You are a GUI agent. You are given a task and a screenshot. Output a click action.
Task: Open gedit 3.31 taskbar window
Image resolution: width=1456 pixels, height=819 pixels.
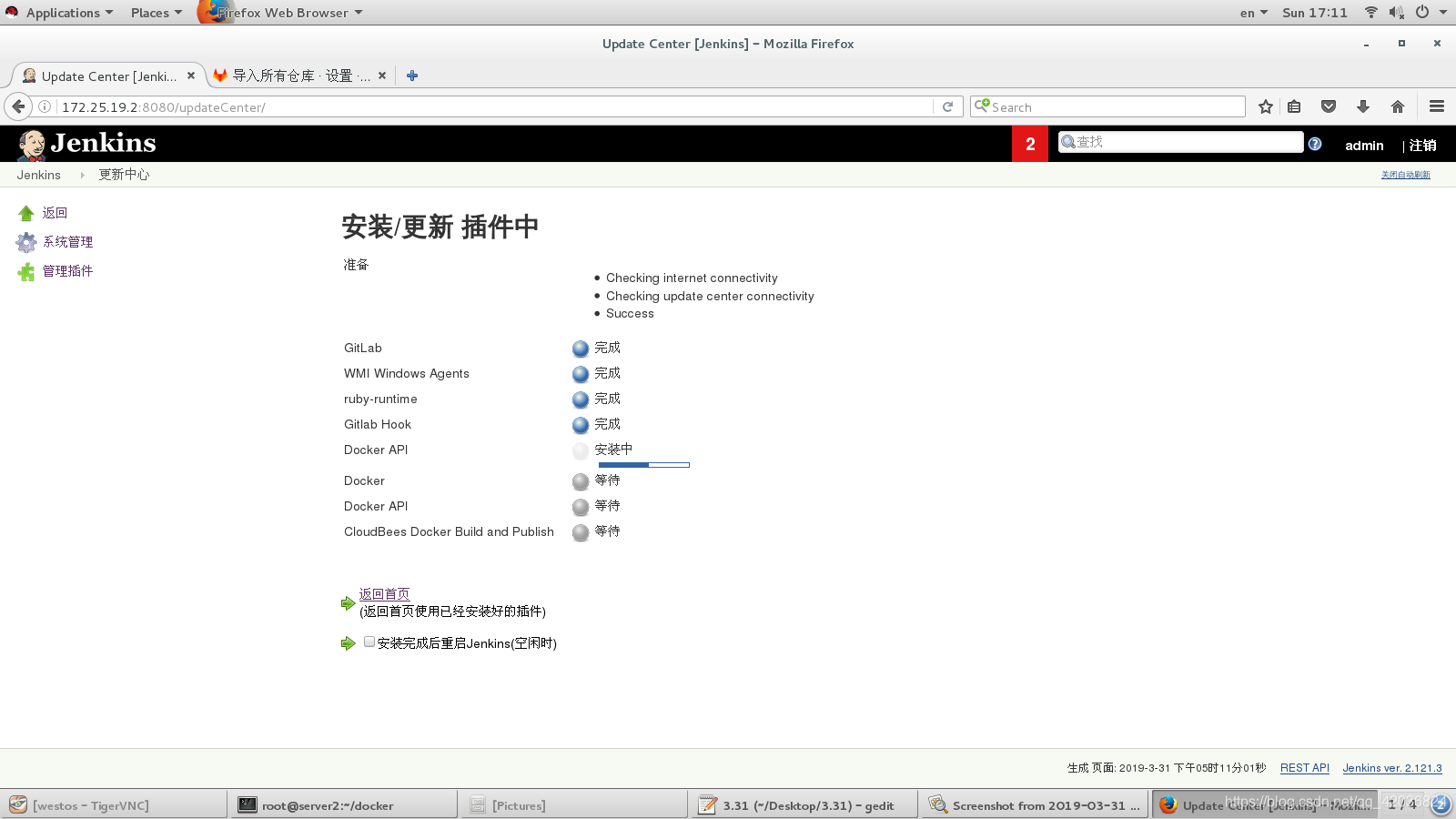(x=804, y=805)
